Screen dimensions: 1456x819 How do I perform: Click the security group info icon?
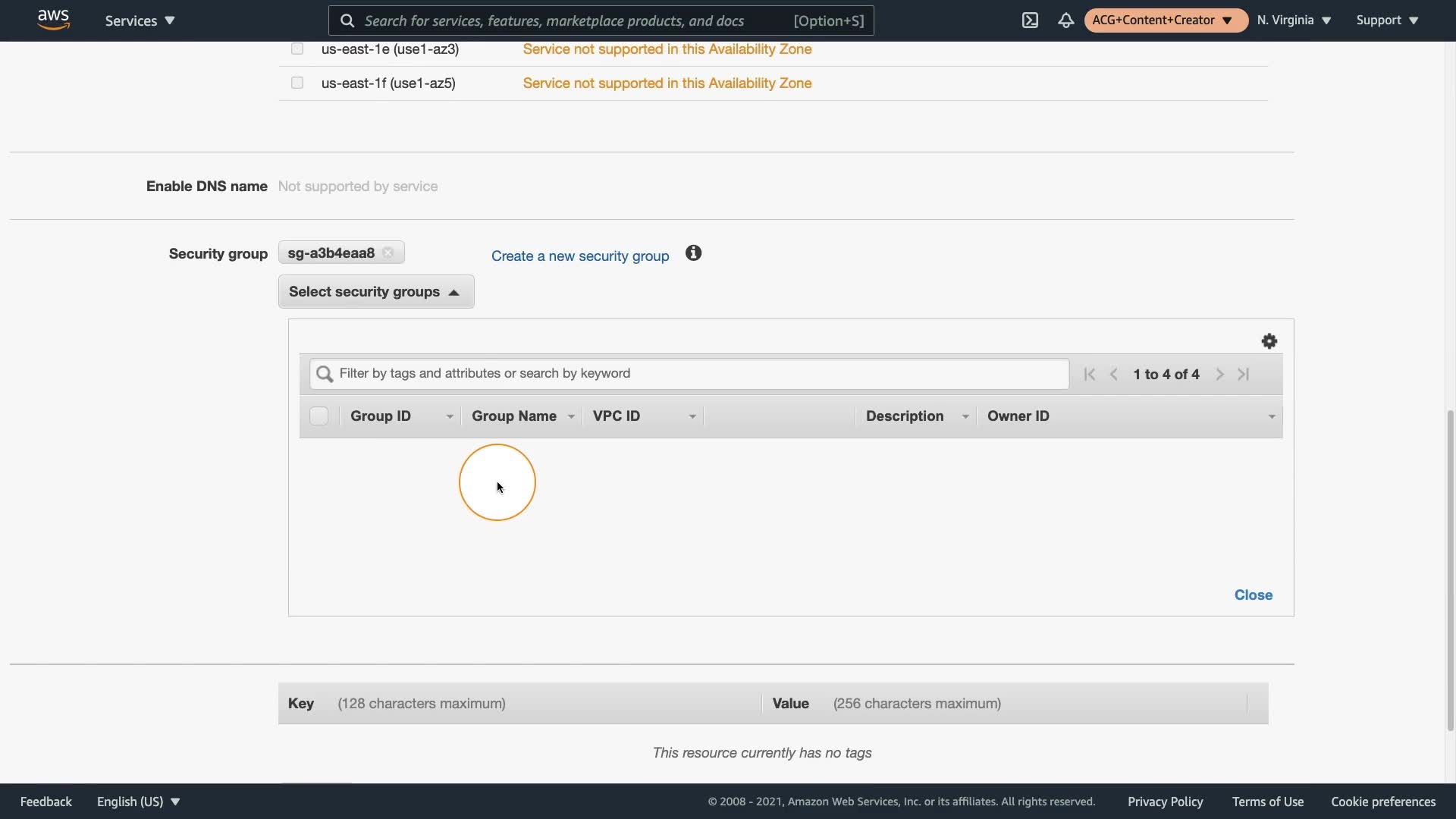693,253
